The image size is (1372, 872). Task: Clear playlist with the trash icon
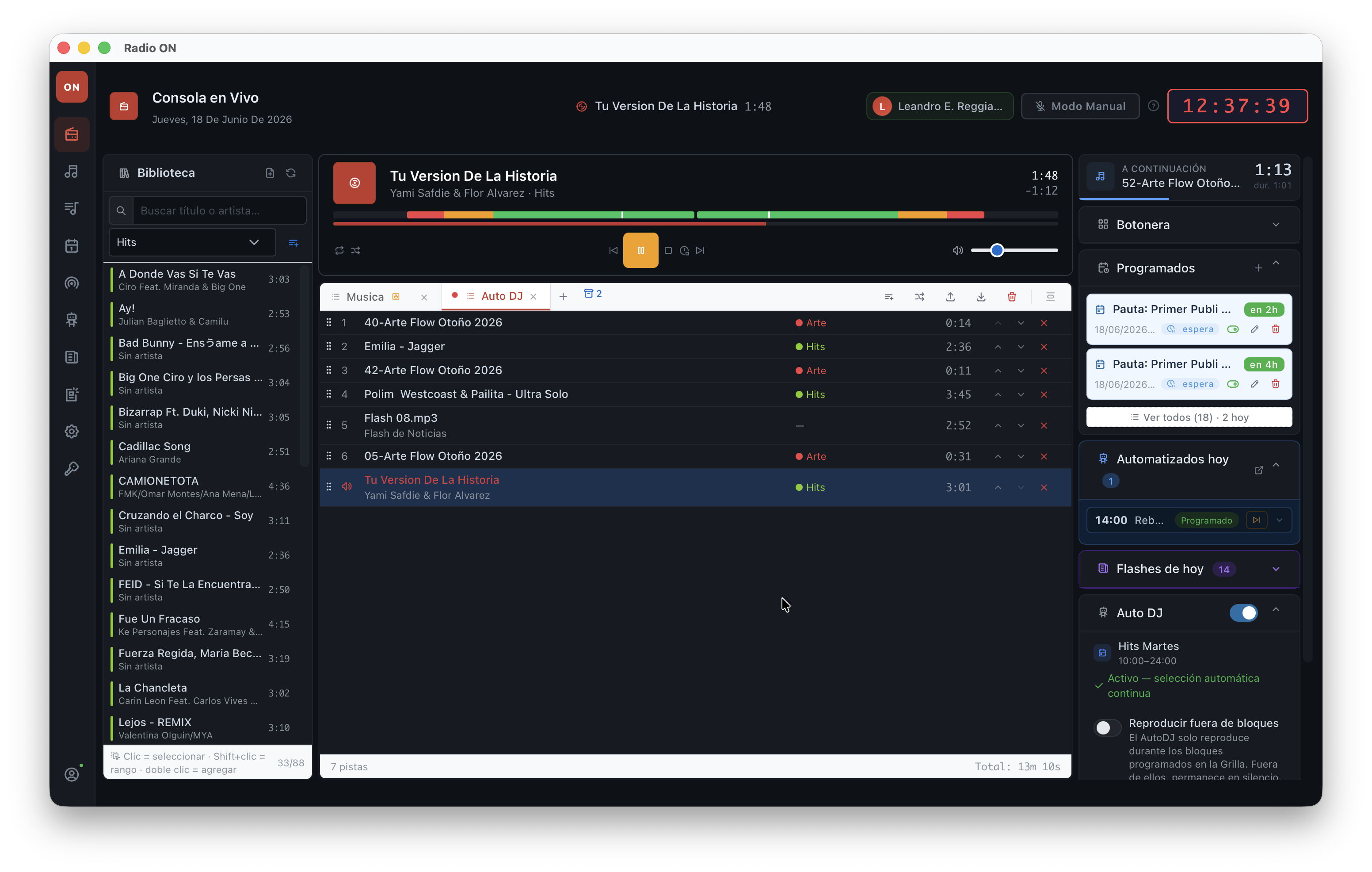[x=1012, y=297]
